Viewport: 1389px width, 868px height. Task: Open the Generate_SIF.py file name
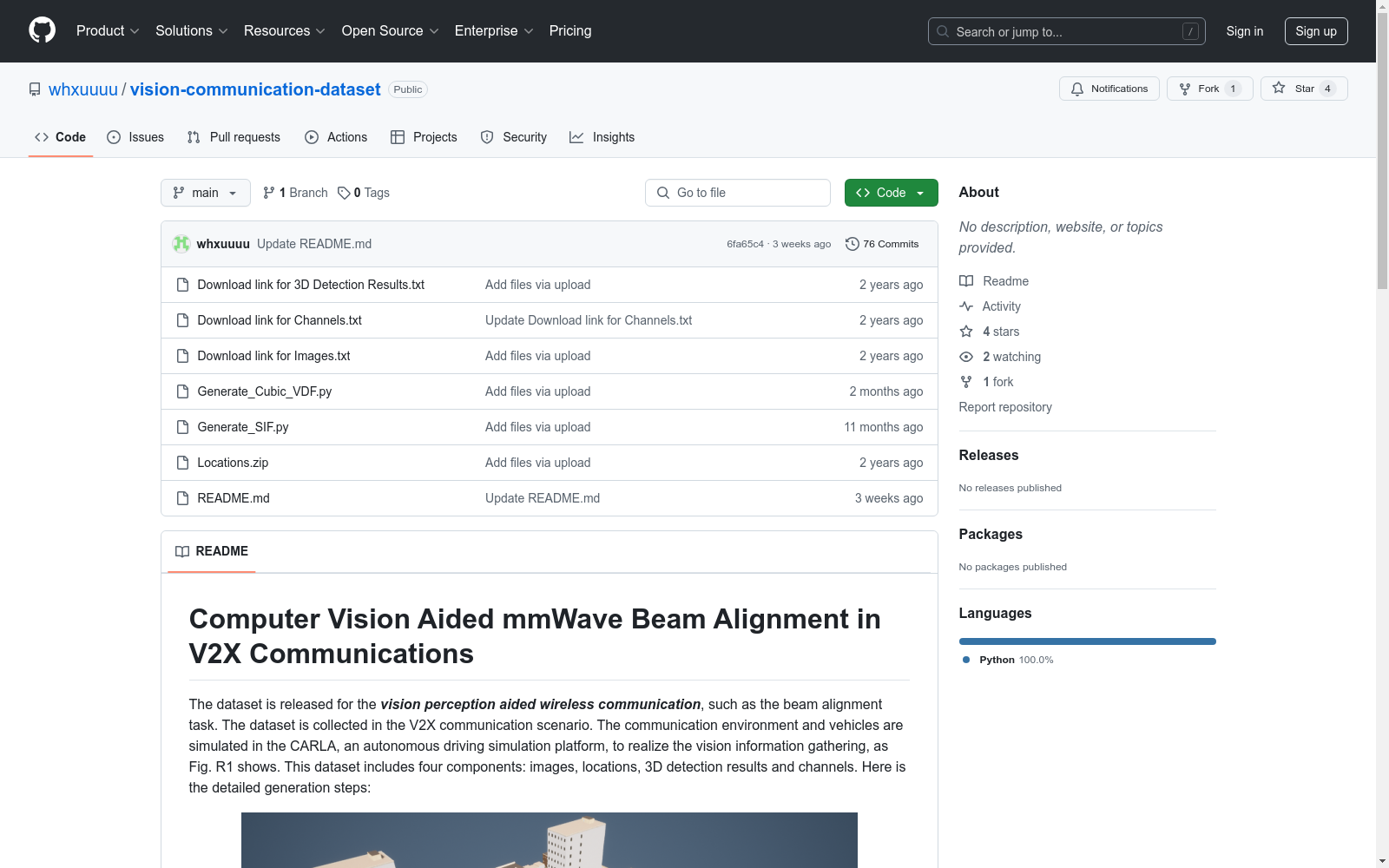pyautogui.click(x=243, y=427)
